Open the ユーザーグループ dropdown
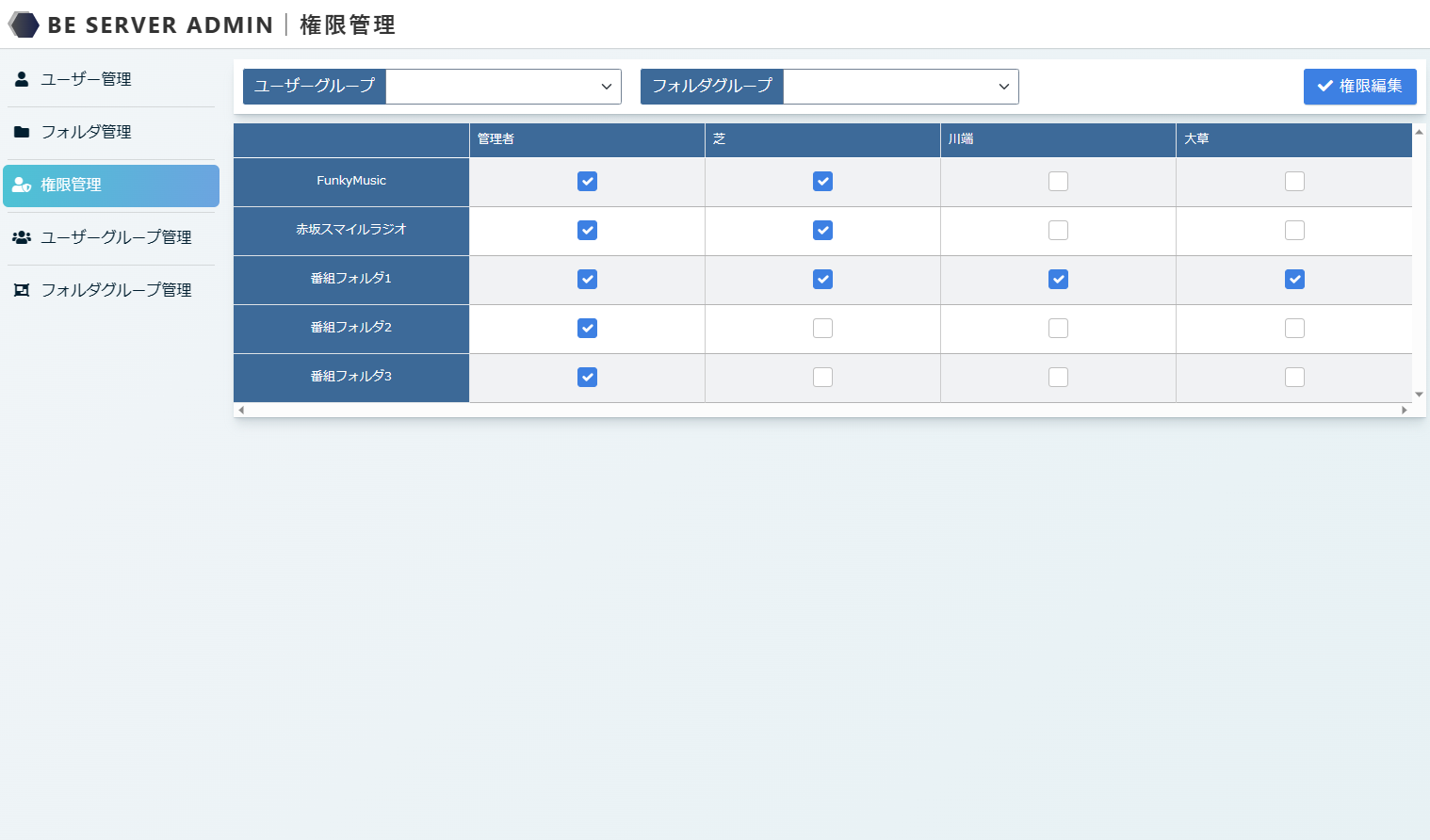This screenshot has height=840, width=1430. click(x=503, y=87)
